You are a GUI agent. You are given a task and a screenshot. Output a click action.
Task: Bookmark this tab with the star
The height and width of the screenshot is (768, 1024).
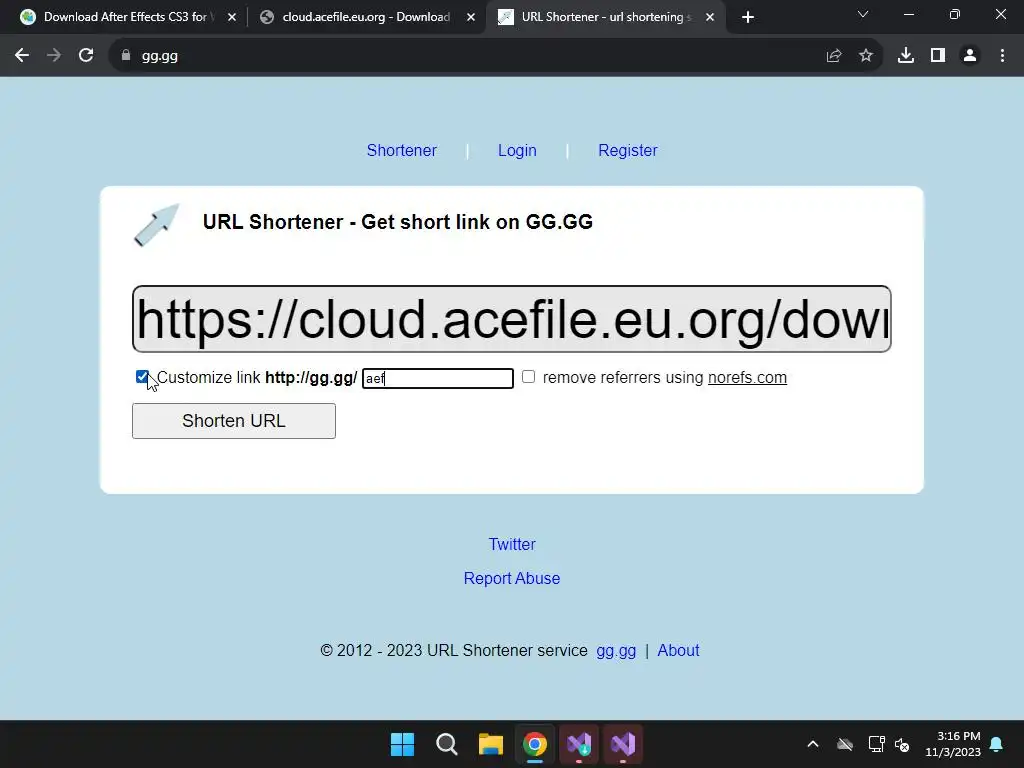866,56
